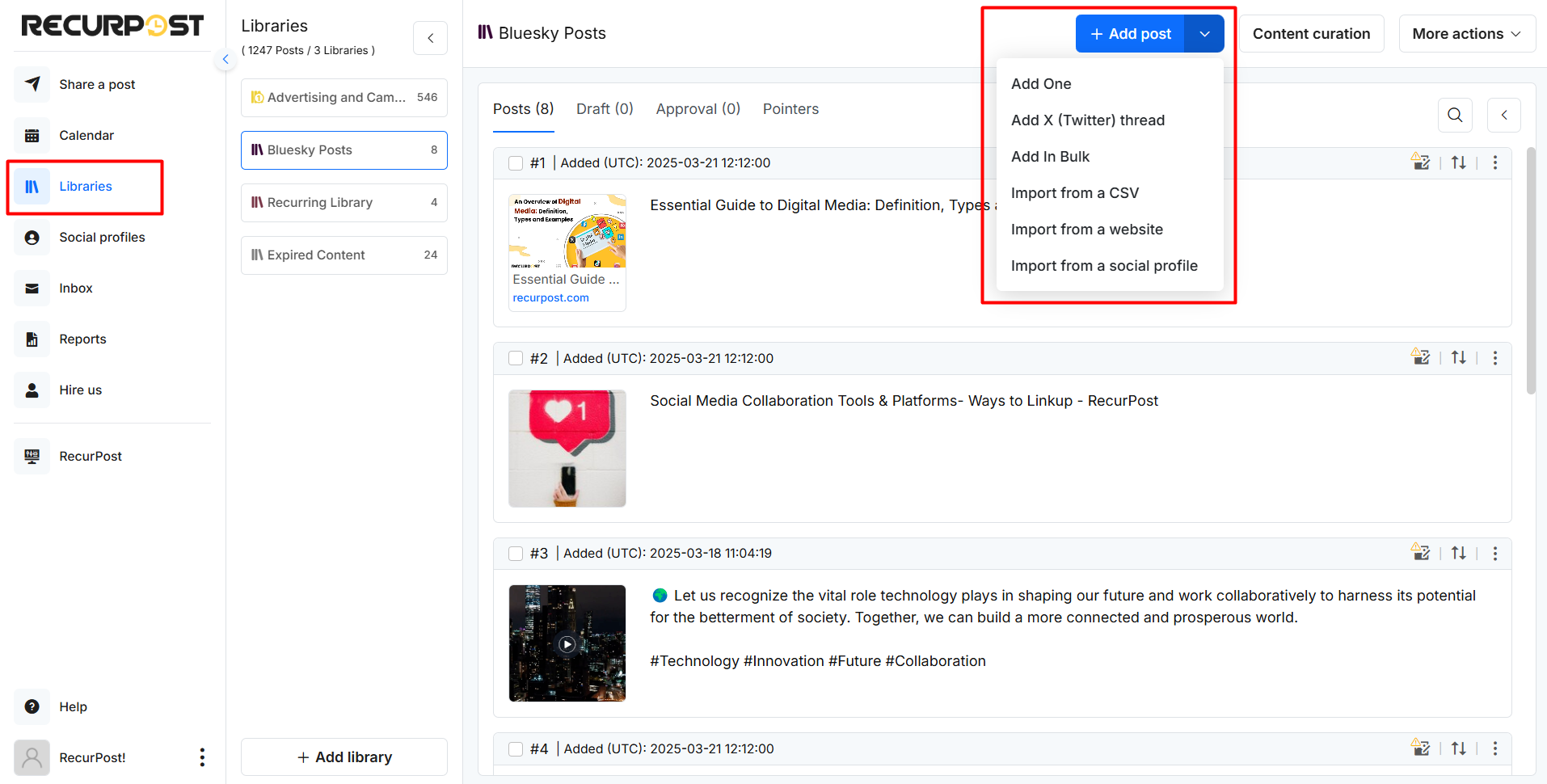The height and width of the screenshot is (784, 1547).
Task: Open the Reports icon in sidebar
Action: point(32,339)
